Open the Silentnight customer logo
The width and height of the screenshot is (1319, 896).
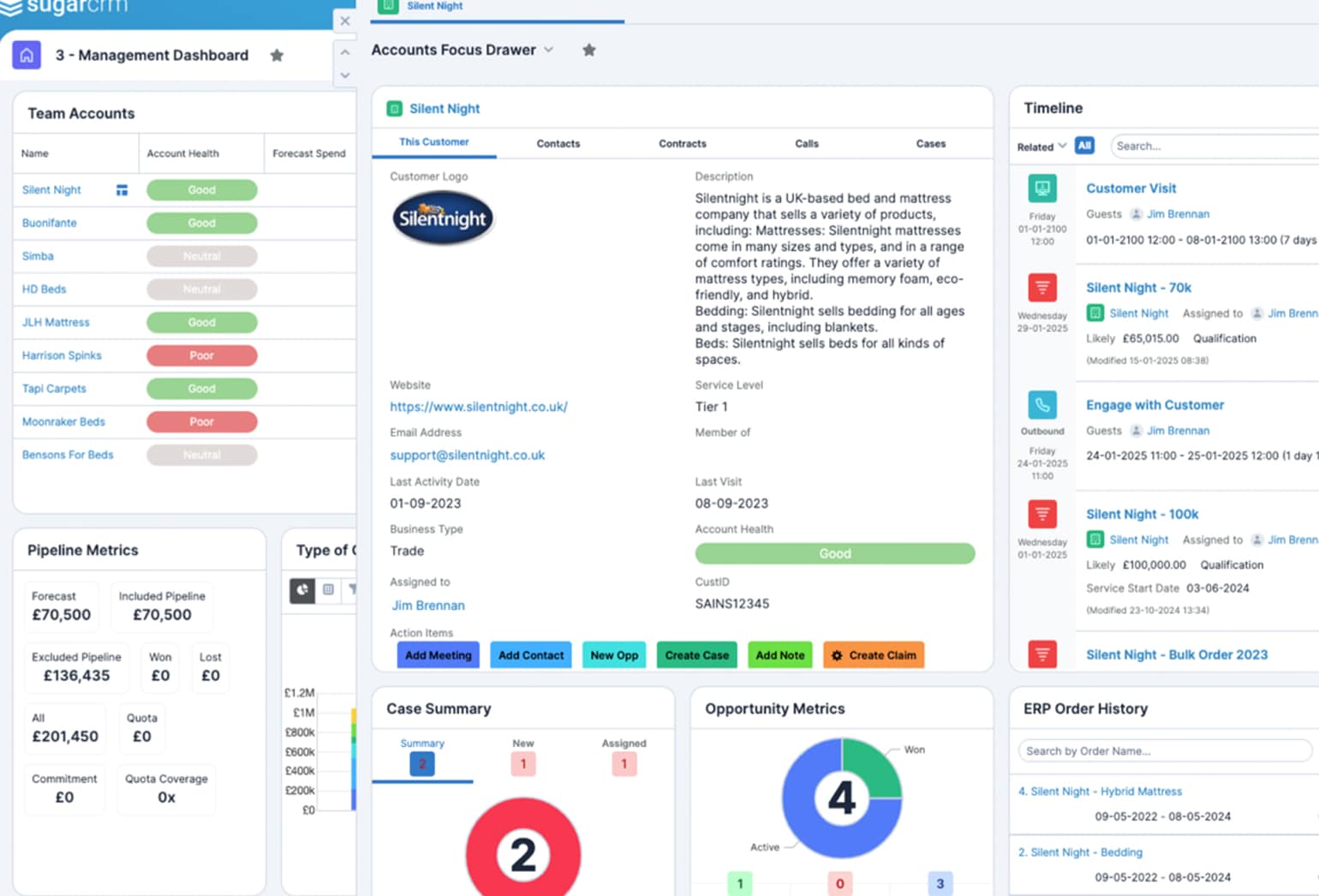click(x=443, y=218)
